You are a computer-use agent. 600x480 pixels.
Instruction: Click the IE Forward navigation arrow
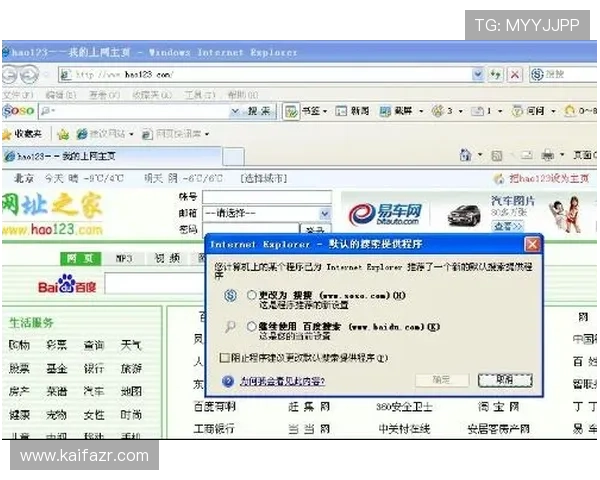coord(29,74)
